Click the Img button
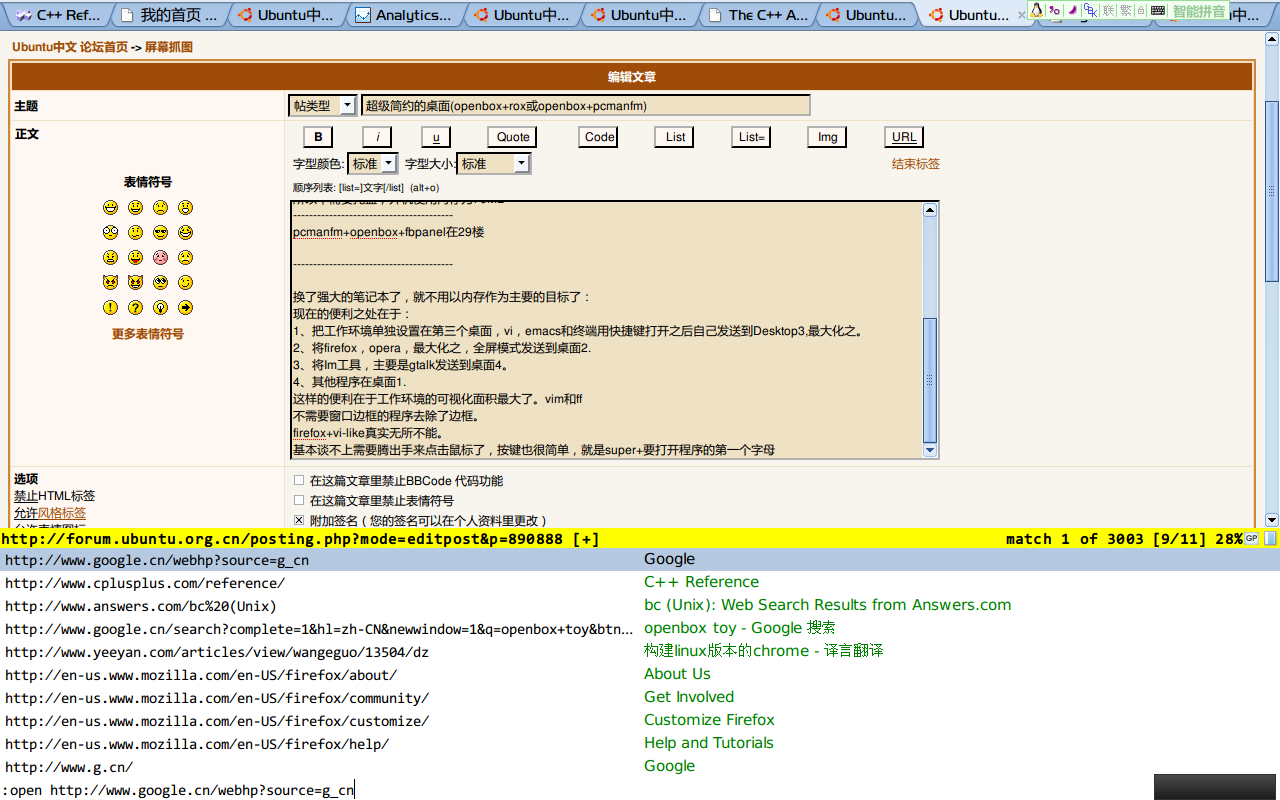Screen dimensions: 1280x800 pyautogui.click(x=828, y=137)
